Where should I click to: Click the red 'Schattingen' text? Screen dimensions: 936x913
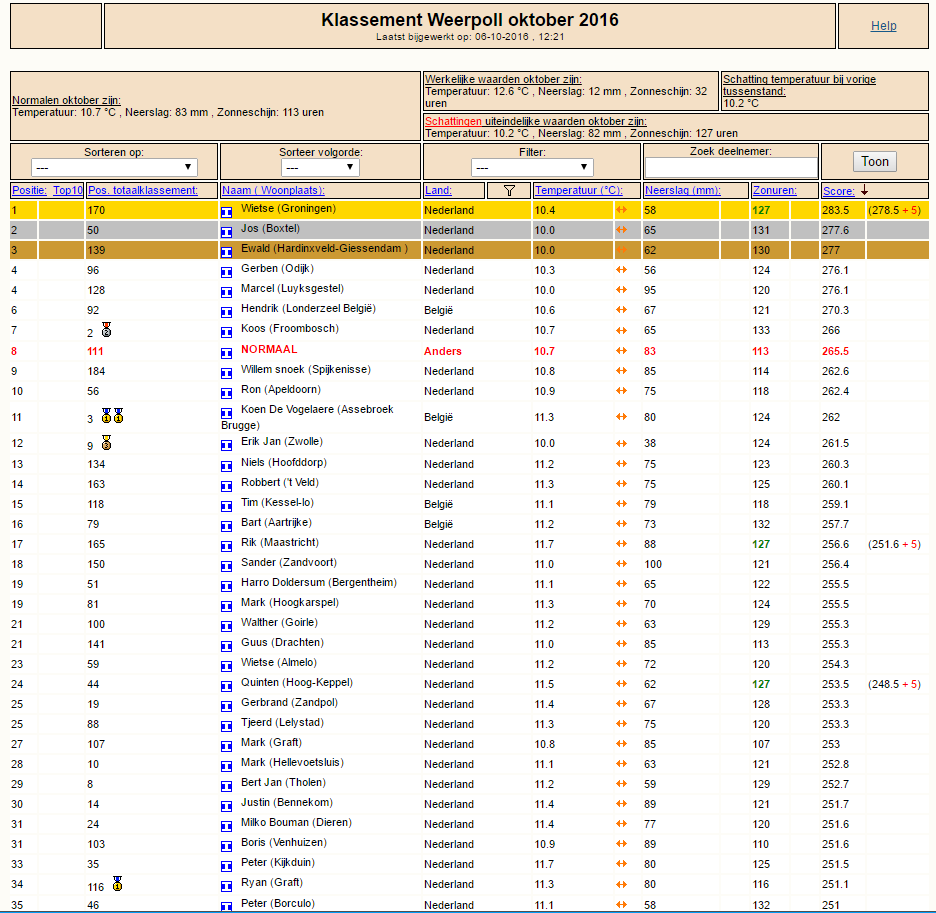pyautogui.click(x=453, y=121)
